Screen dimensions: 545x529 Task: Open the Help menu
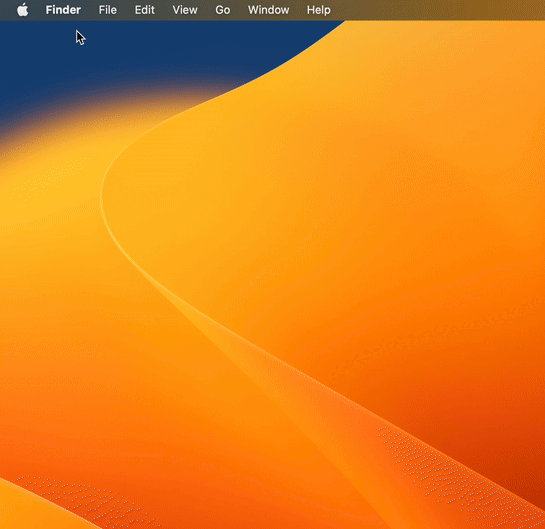click(x=319, y=10)
